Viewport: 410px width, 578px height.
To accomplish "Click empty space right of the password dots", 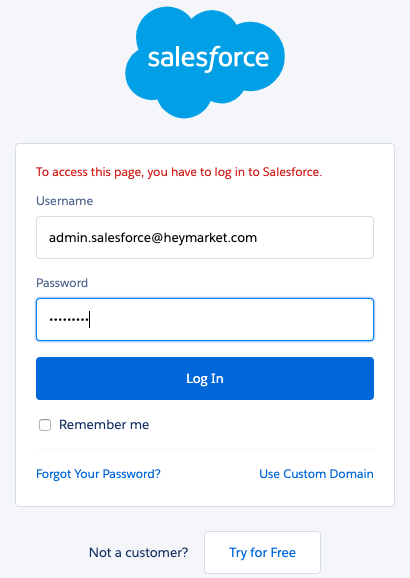I will pyautogui.click(x=232, y=319).
